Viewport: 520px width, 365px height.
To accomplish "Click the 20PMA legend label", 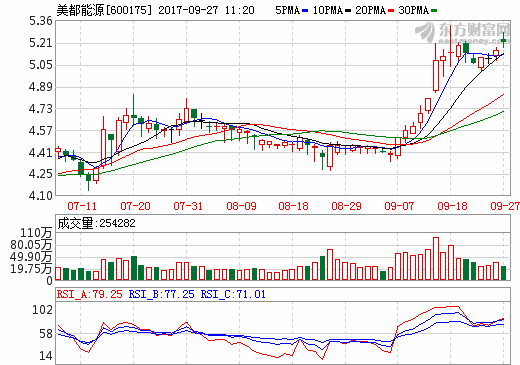I will 370,10.
